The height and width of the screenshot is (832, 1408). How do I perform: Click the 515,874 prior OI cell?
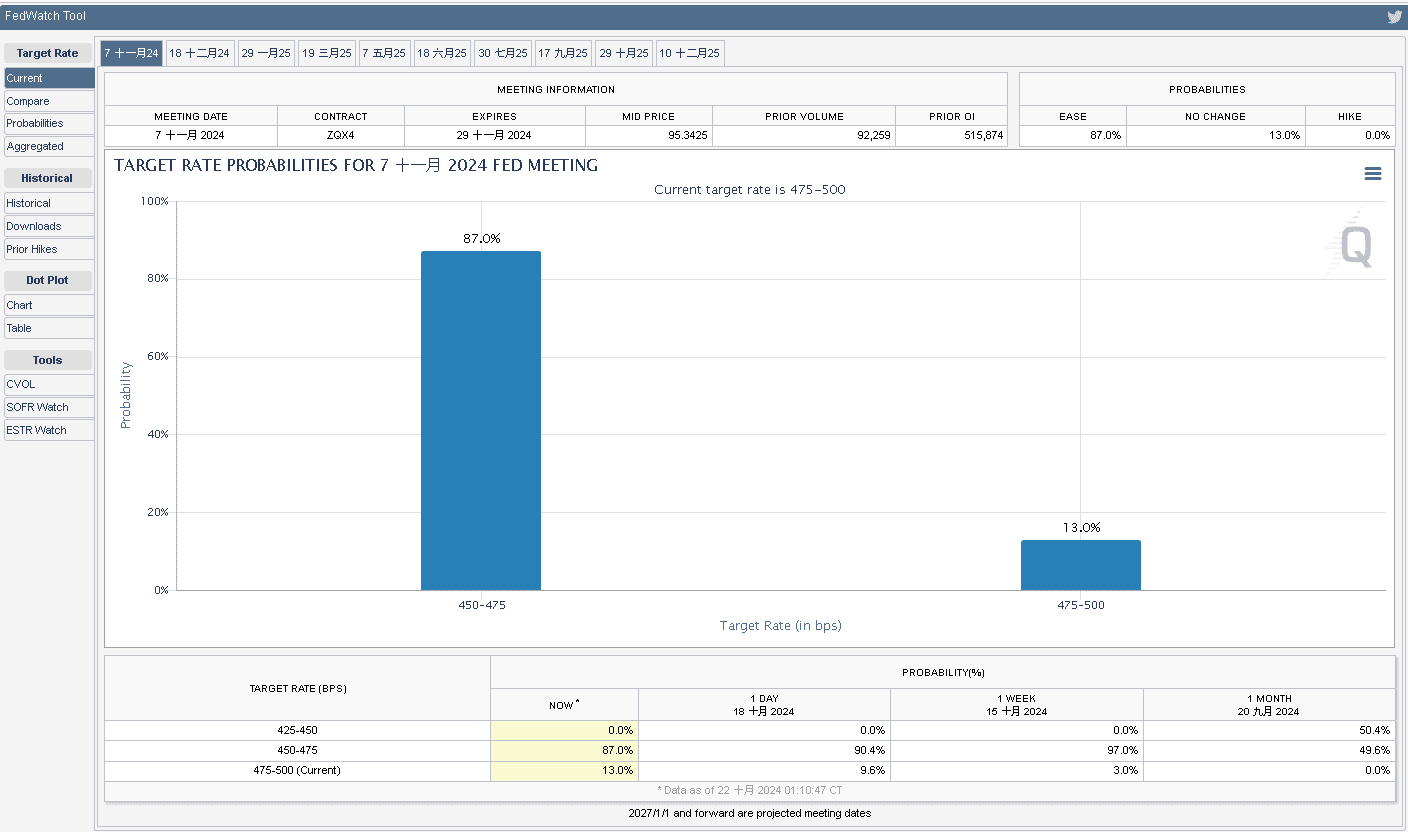pyautogui.click(x=952, y=135)
